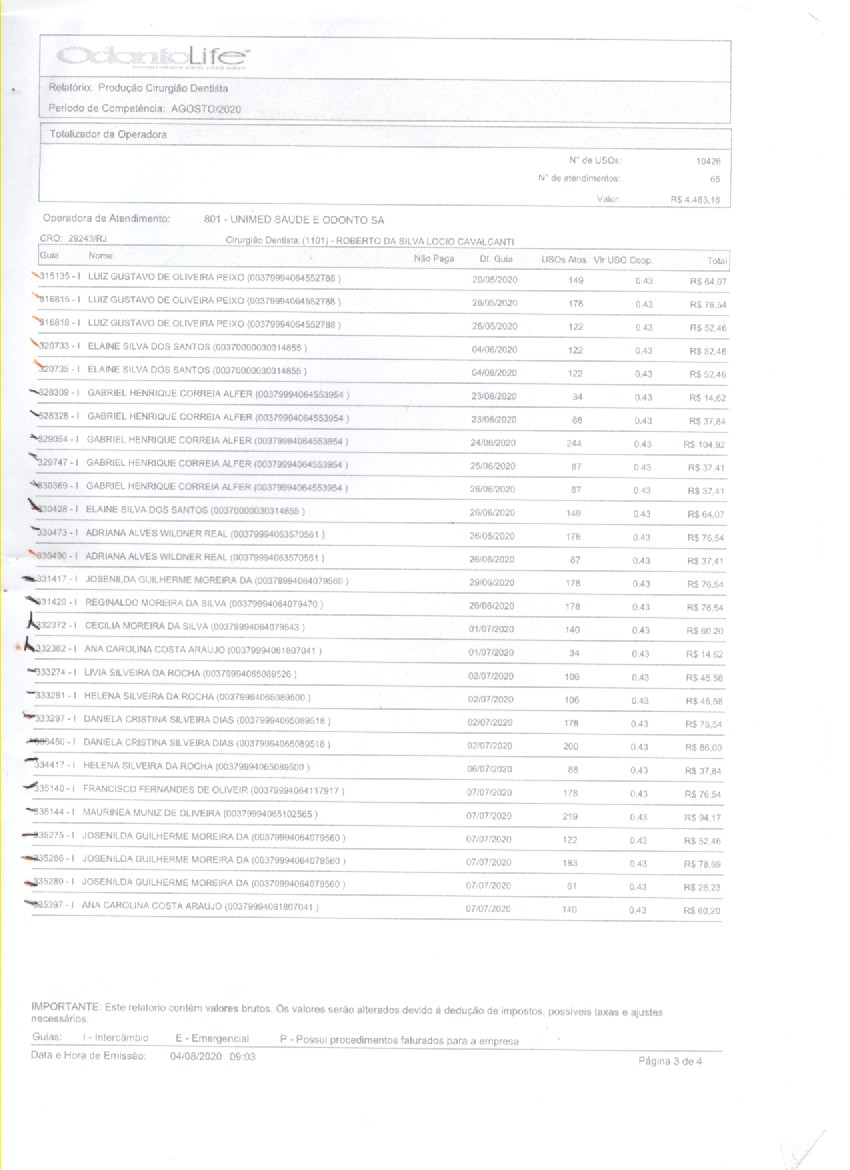The image size is (850, 1170).
Task: Select the USOs count value 10426
Action: click(x=708, y=161)
